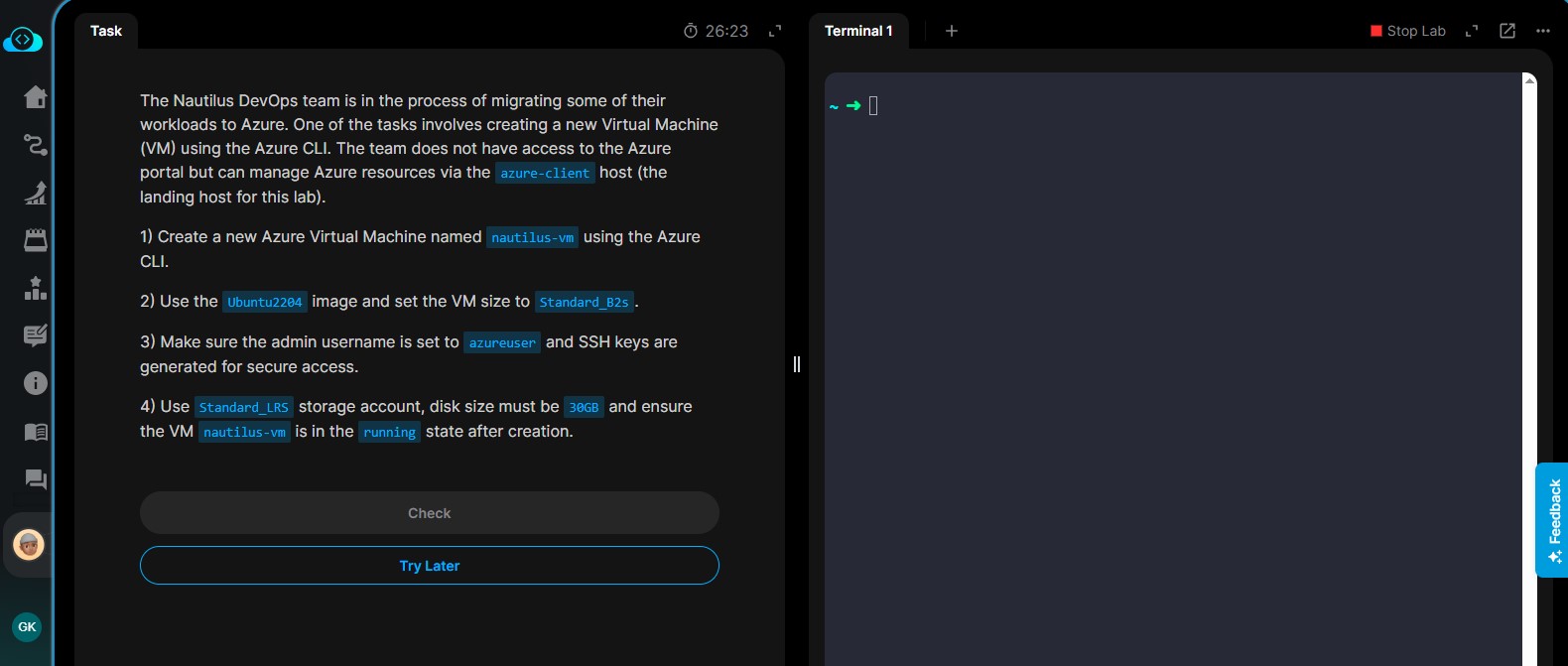
Task: Expand the terminal panel to fullscreen
Action: coord(1472,31)
